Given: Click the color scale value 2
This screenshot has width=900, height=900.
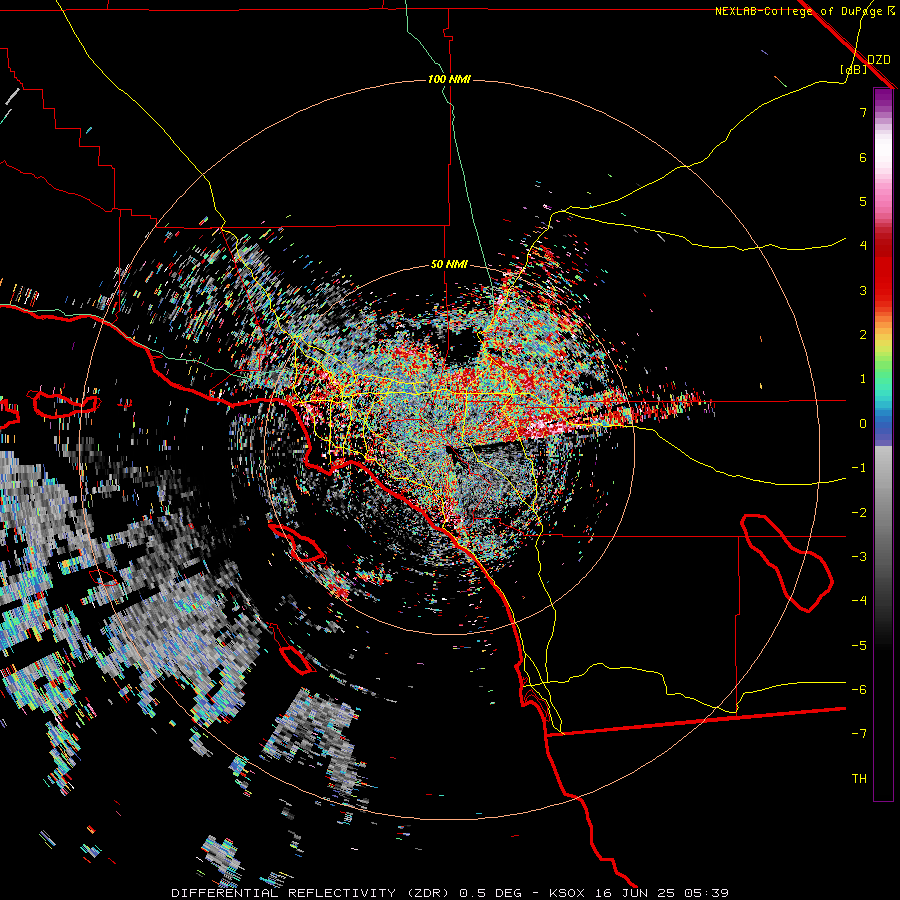Looking at the screenshot, I should 863,335.
